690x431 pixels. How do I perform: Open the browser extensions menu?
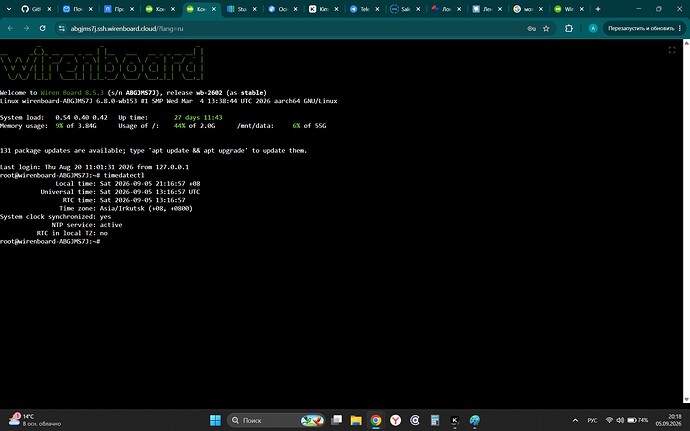569,29
